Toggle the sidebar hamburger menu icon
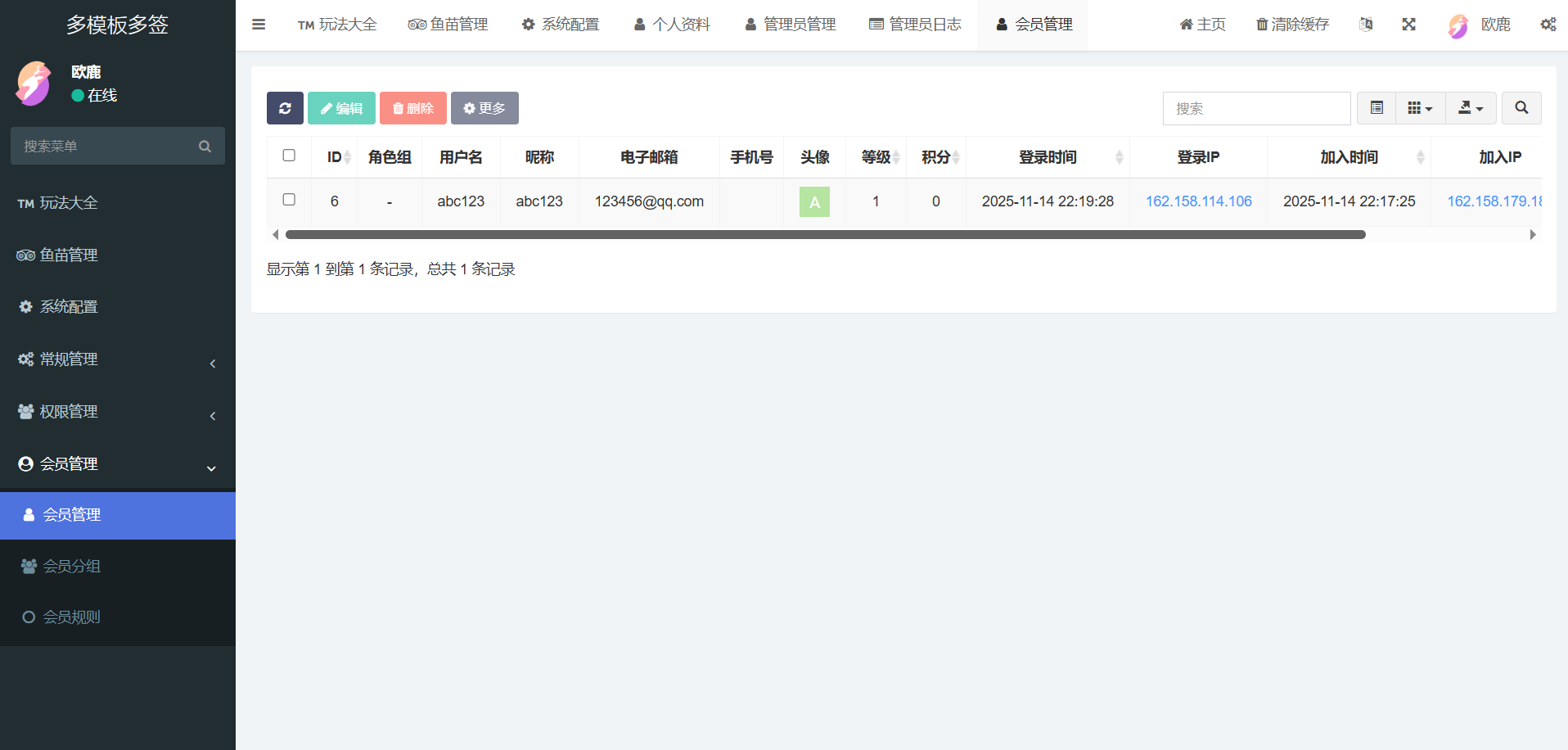This screenshot has width=1568, height=750. click(x=259, y=25)
